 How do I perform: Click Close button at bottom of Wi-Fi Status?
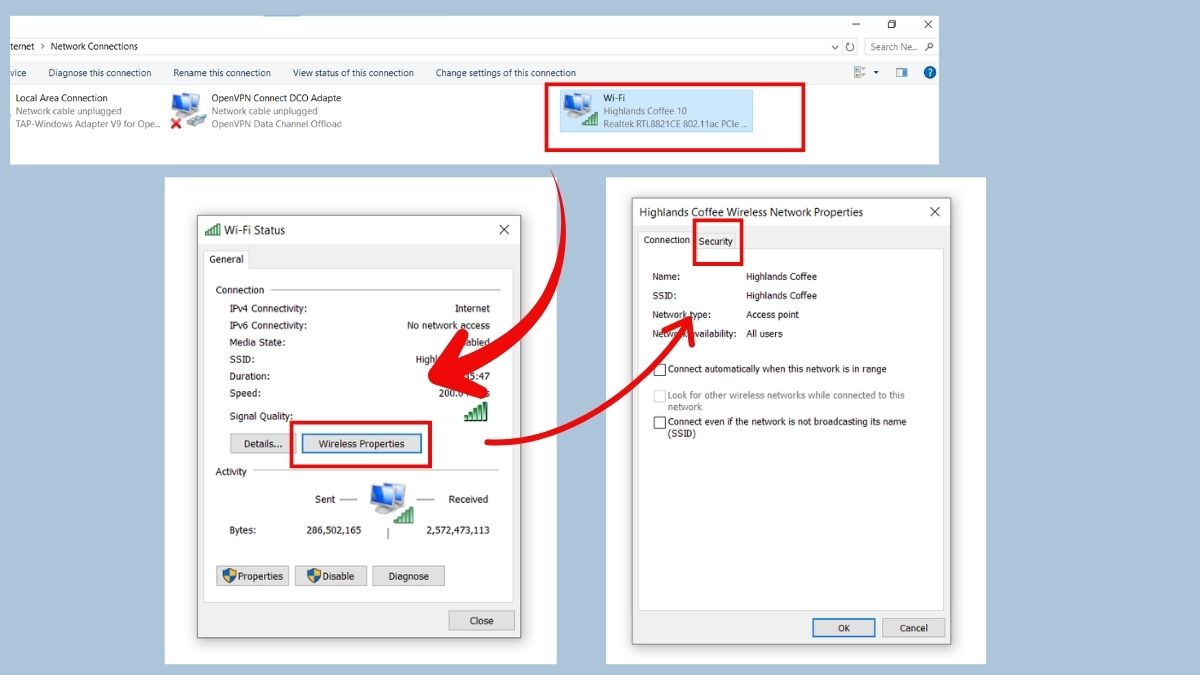[x=481, y=621]
